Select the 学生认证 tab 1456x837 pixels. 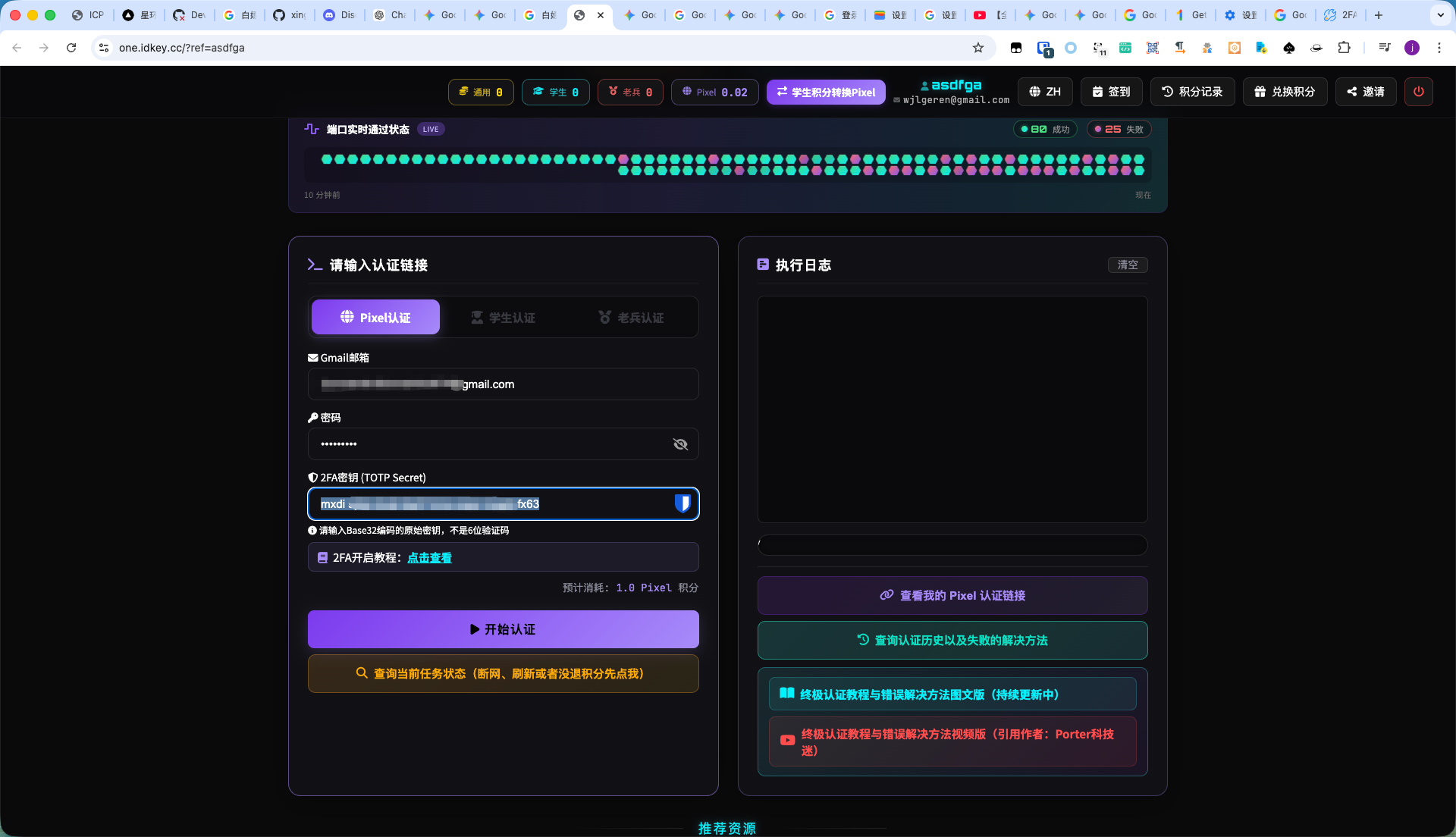pyautogui.click(x=504, y=317)
